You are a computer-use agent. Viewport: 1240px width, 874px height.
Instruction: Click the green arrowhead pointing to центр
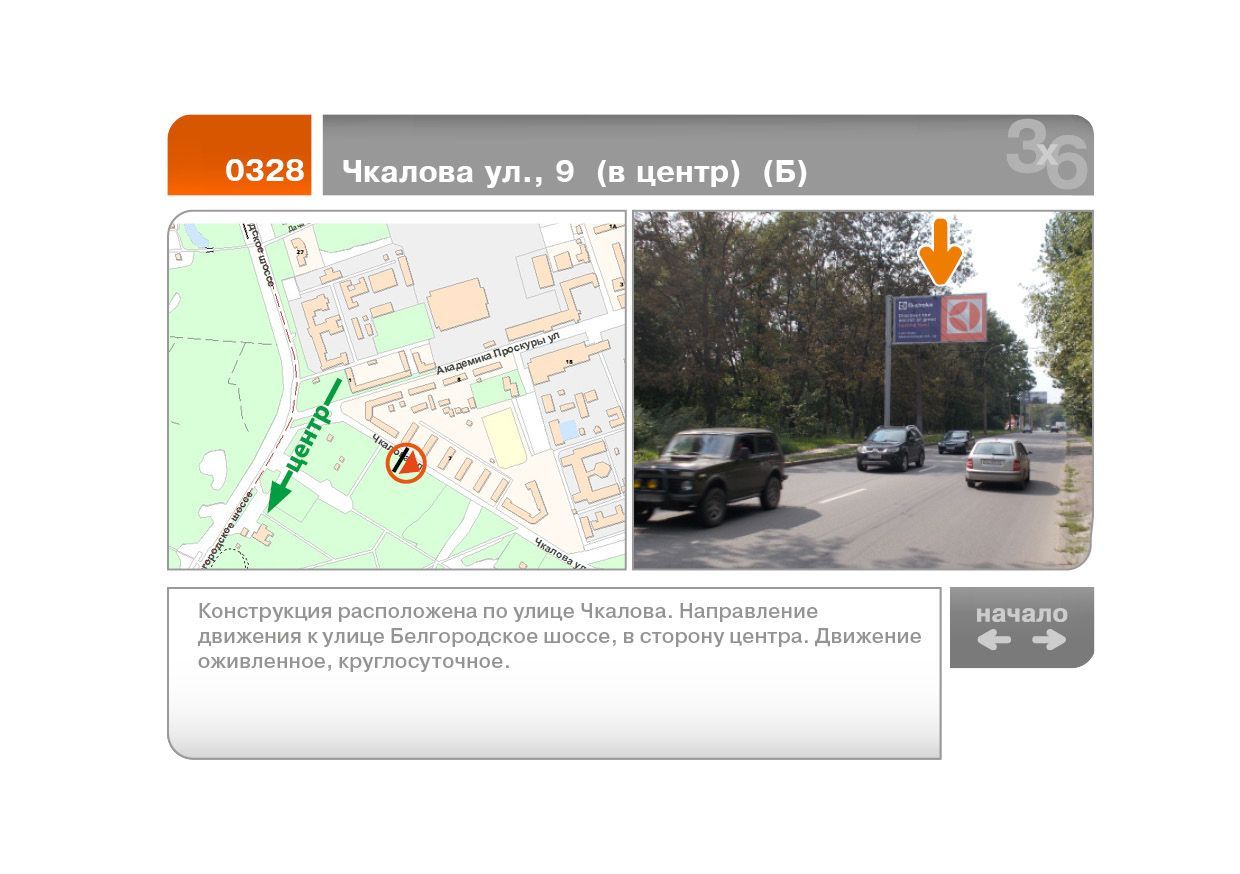point(278,496)
